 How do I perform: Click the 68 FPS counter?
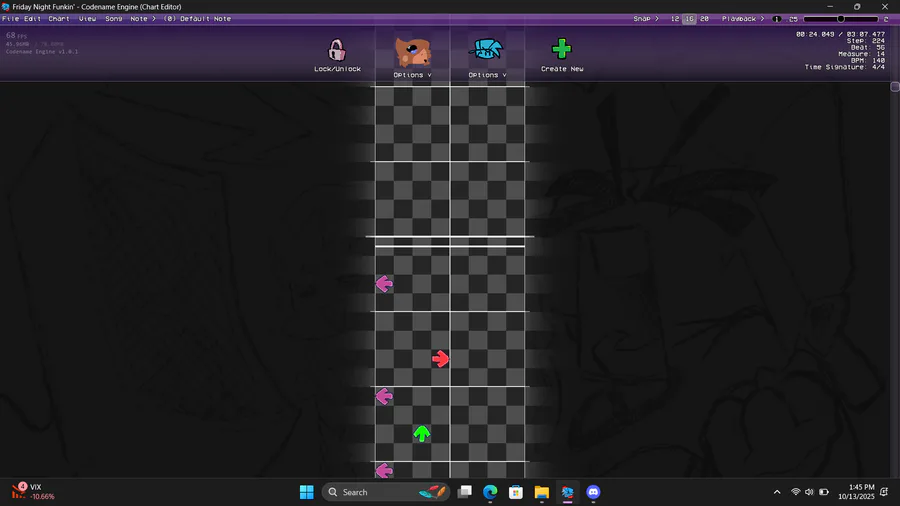(x=16, y=36)
